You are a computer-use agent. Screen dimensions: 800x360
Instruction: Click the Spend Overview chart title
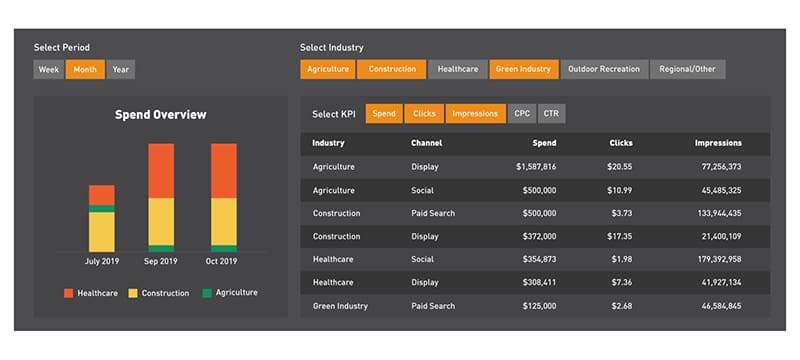point(161,115)
